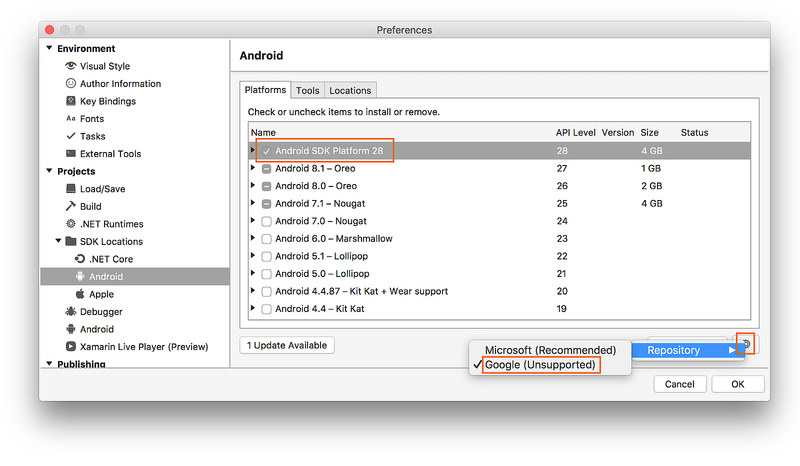The height and width of the screenshot is (466, 800).
Task: Switch to the Tools tab
Action: [x=307, y=91]
